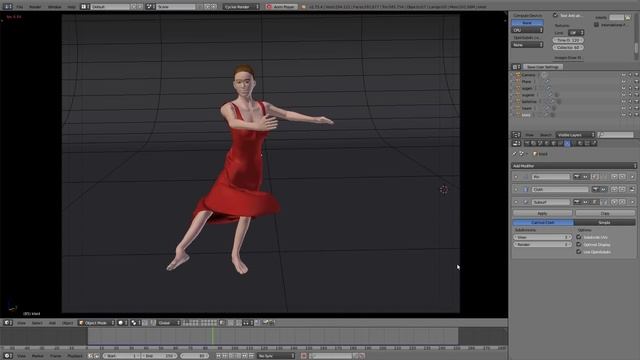Select the Render properties tab icon

(x=527, y=143)
